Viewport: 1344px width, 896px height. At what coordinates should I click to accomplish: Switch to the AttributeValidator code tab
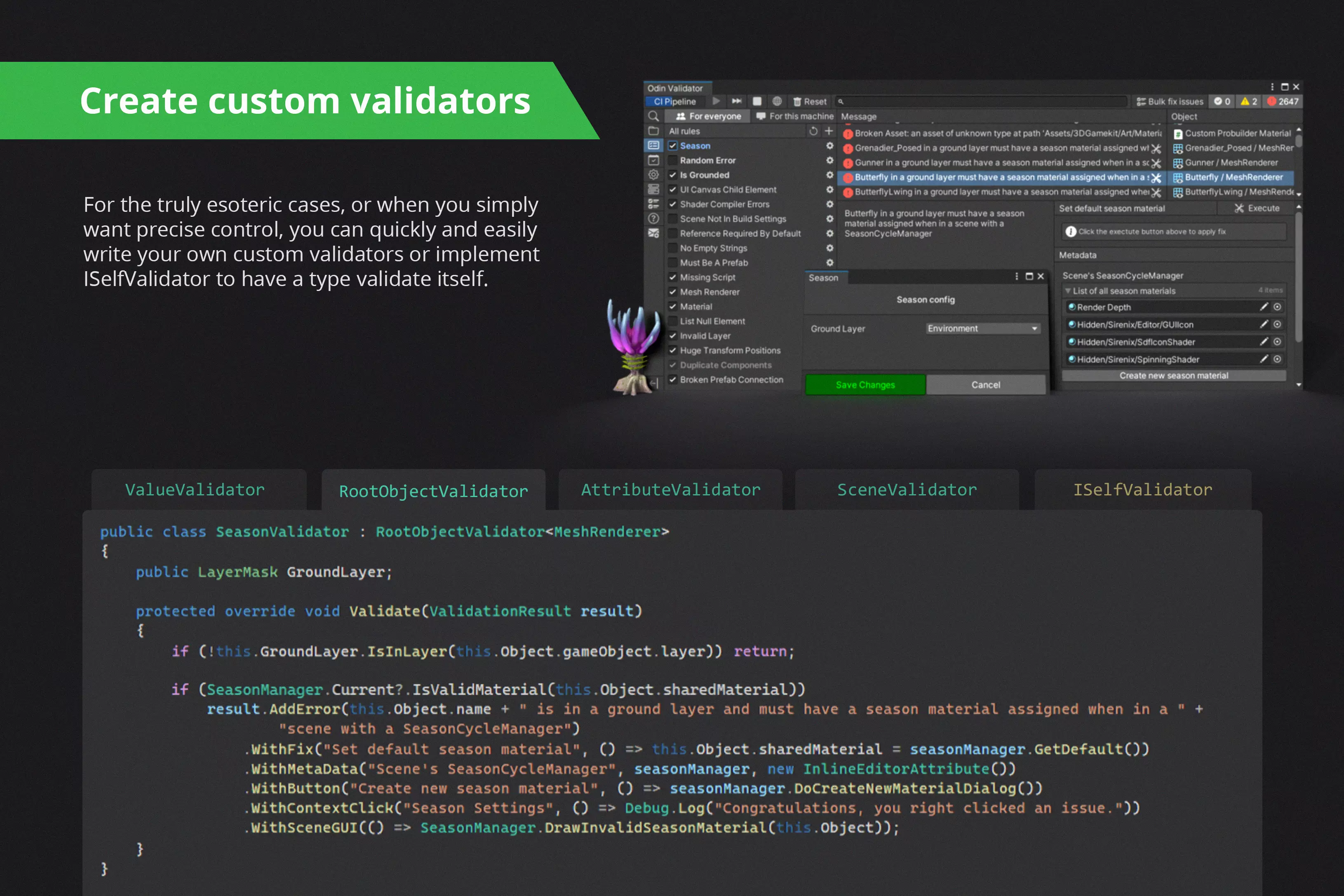coord(670,490)
